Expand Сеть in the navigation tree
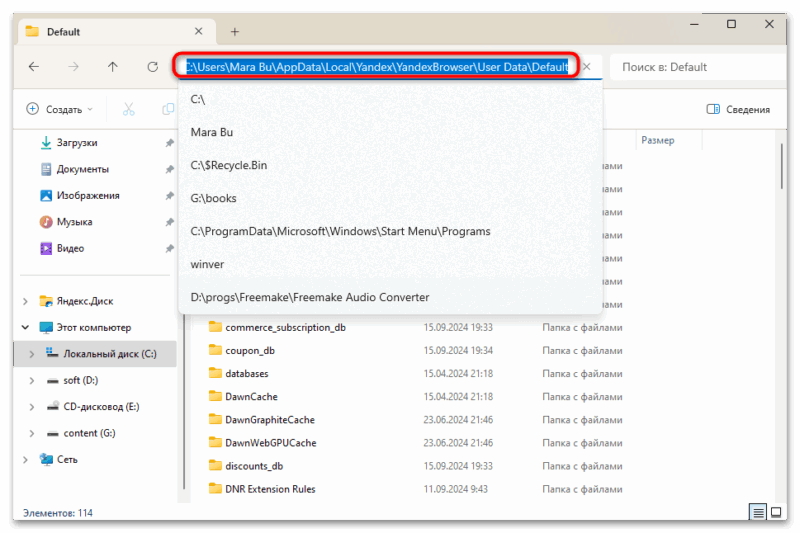The width and height of the screenshot is (800, 533). (x=26, y=460)
